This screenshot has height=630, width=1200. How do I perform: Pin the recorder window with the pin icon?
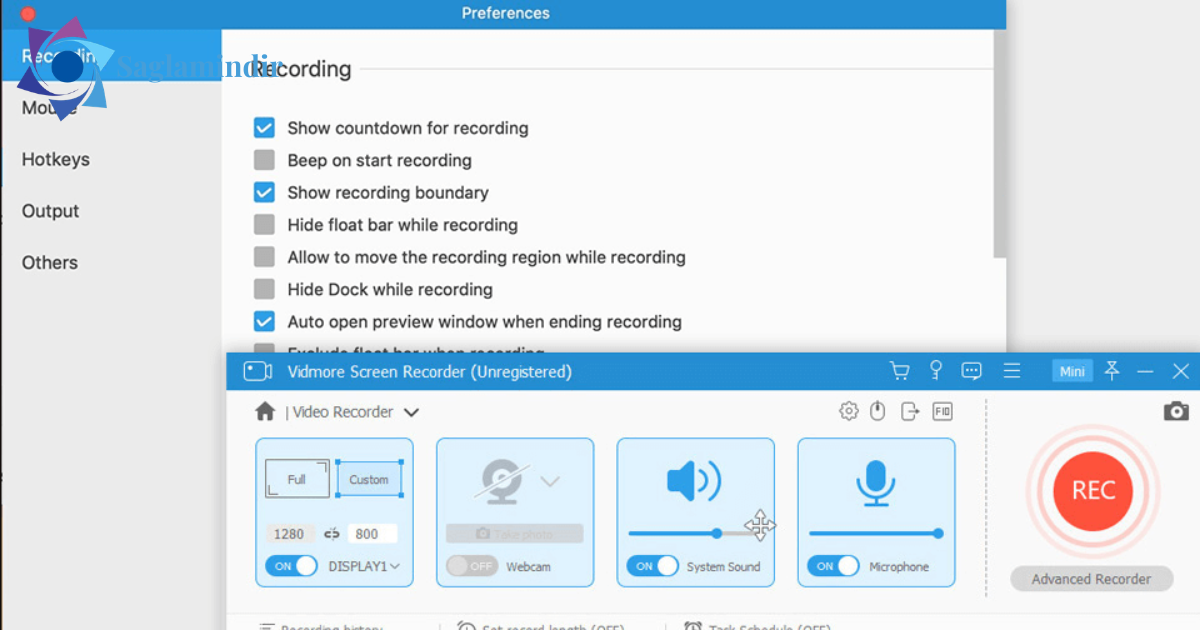[x=1112, y=371]
